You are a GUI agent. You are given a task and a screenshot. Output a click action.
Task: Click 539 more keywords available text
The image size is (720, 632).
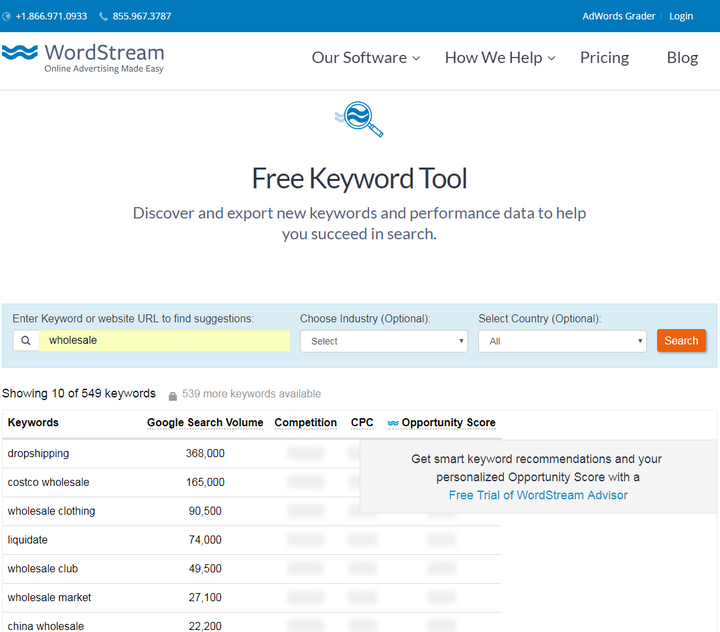[251, 394]
